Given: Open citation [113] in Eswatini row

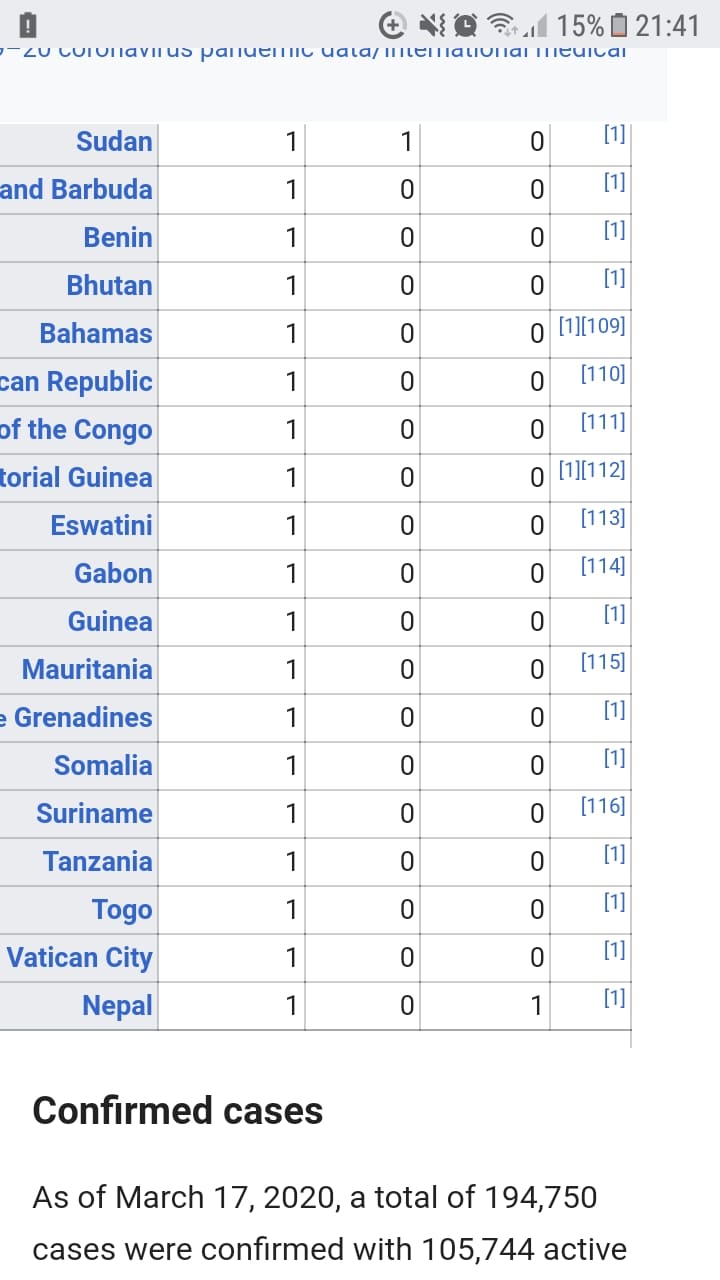Looking at the screenshot, I should (x=603, y=518).
